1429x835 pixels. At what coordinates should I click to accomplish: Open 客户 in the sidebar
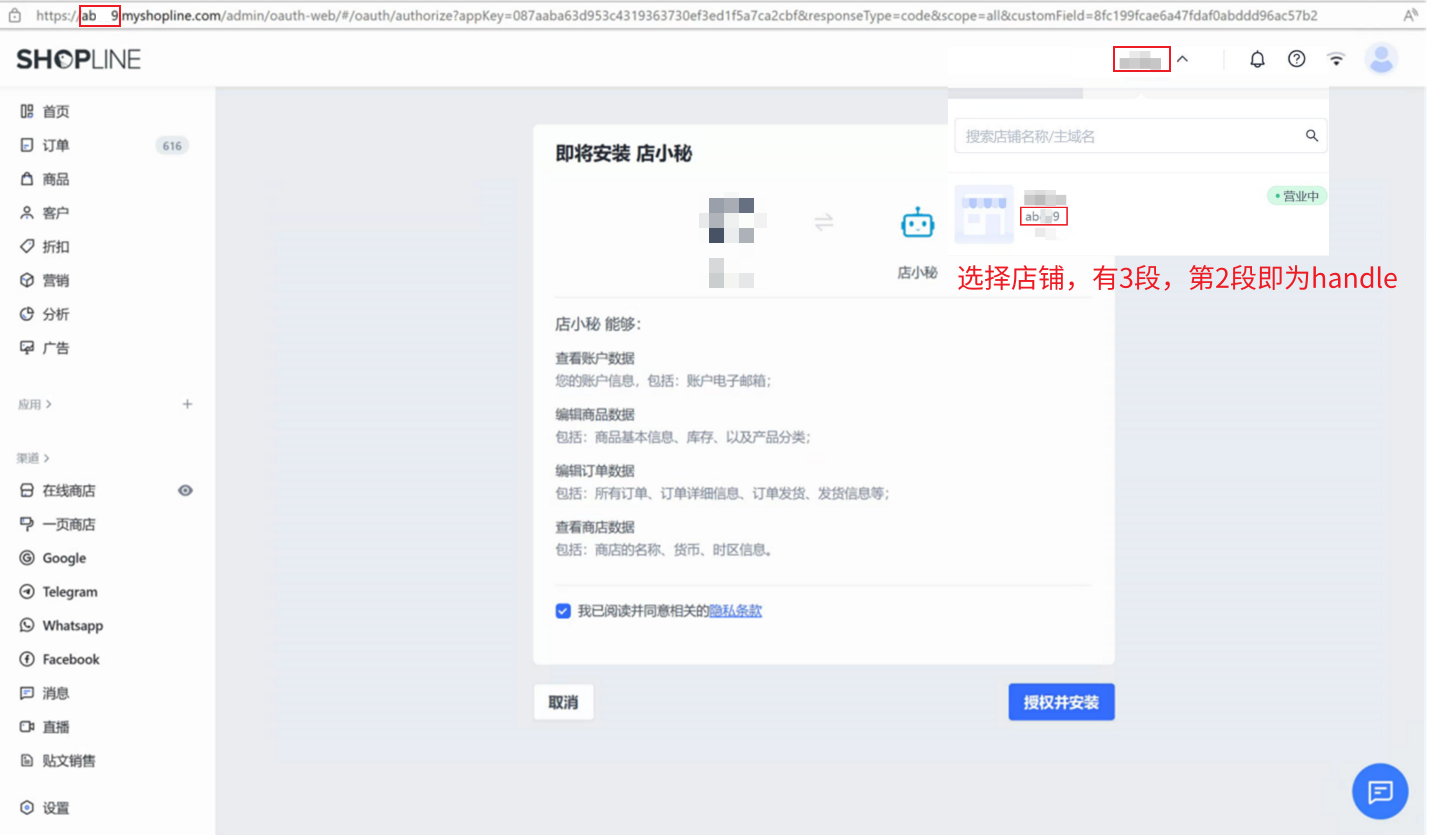(56, 213)
